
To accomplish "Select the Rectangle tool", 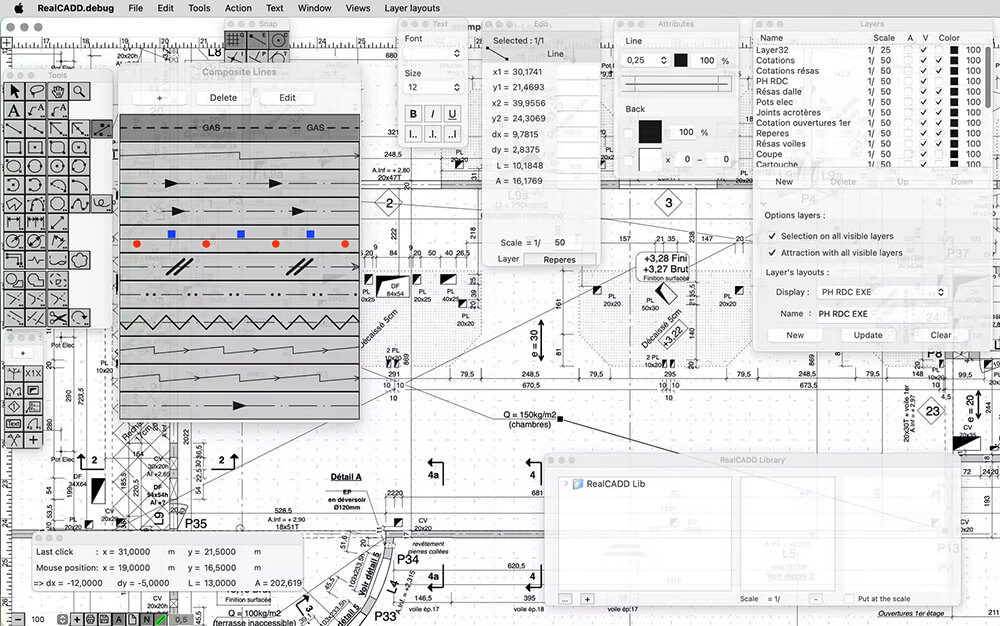I will point(14,146).
